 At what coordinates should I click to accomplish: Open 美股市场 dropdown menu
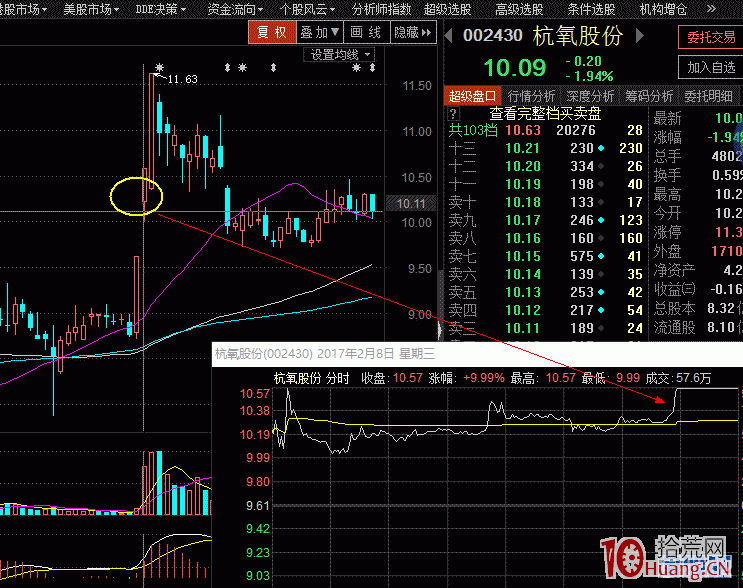click(91, 9)
